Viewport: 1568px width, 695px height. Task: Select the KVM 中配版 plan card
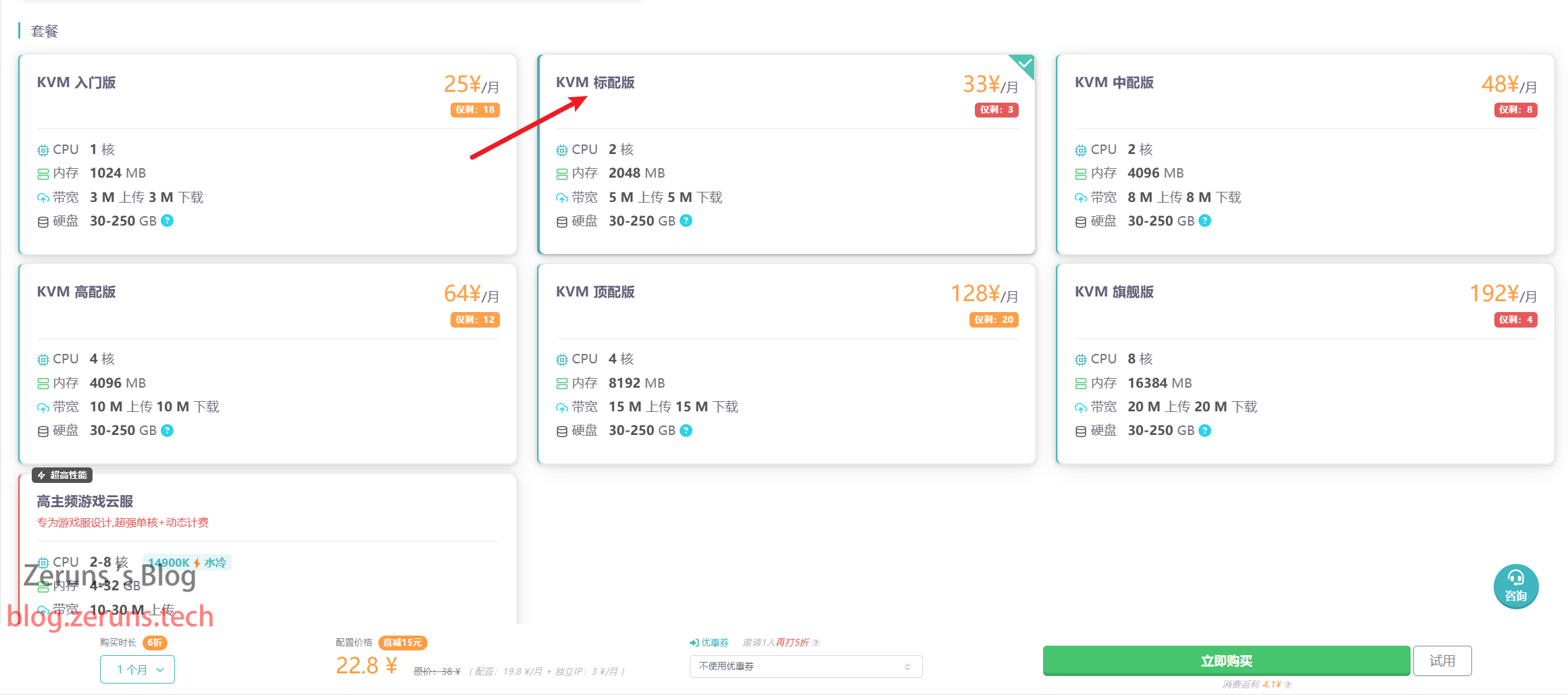[1305, 155]
